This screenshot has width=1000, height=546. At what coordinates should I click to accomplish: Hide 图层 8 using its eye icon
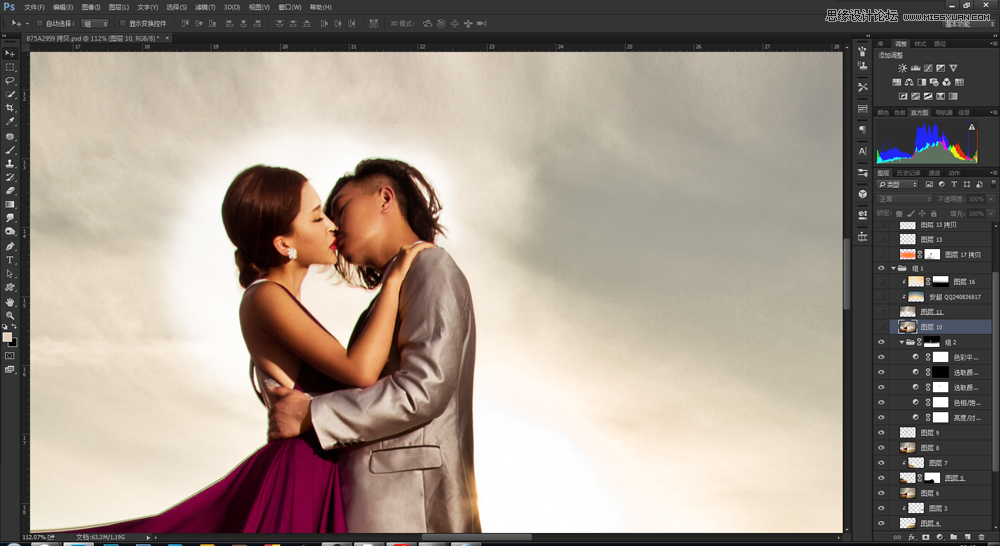(881, 448)
